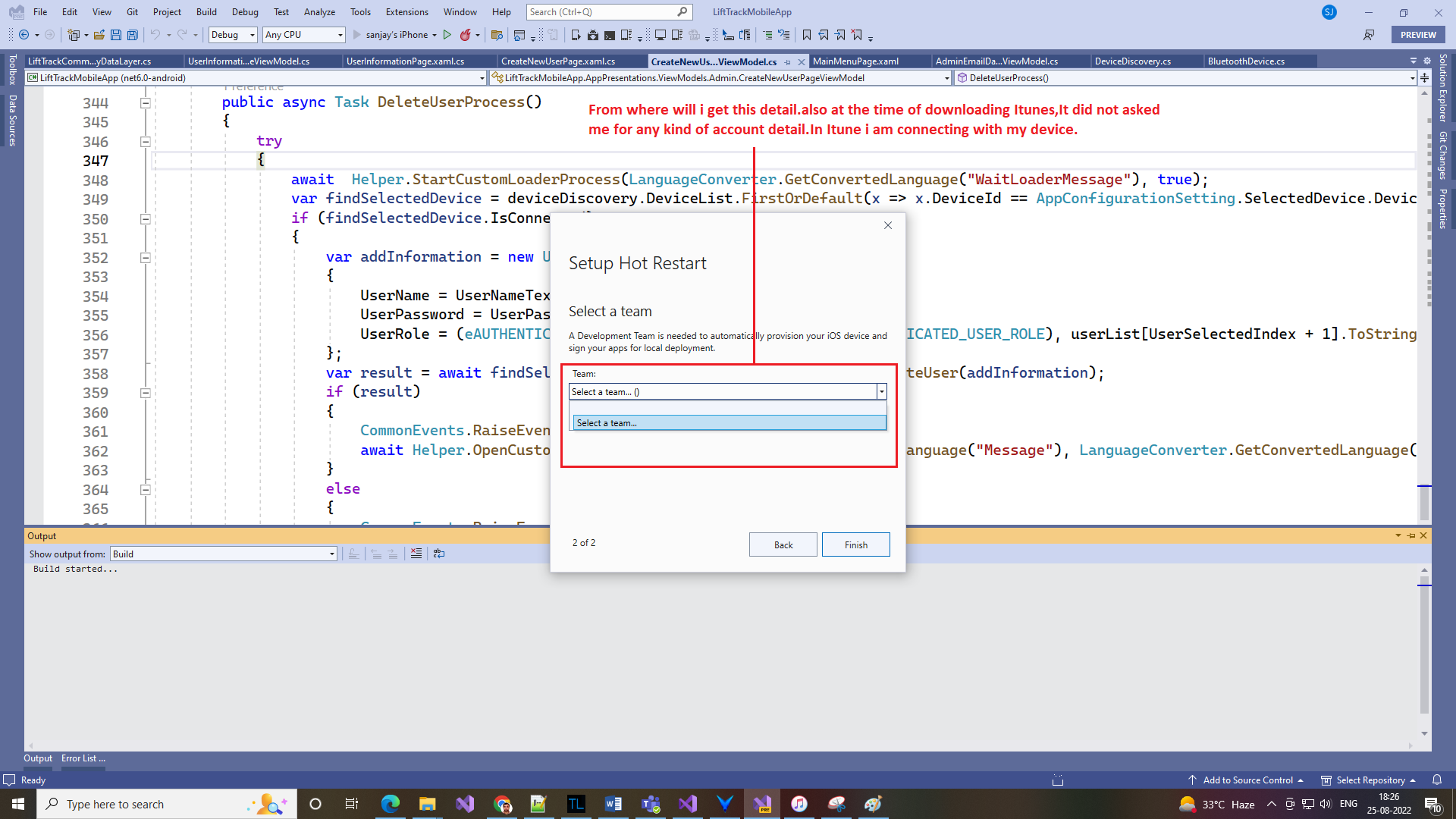Open the Solution Explorer side tab
This screenshot has height=819, width=1456.
[x=1442, y=87]
